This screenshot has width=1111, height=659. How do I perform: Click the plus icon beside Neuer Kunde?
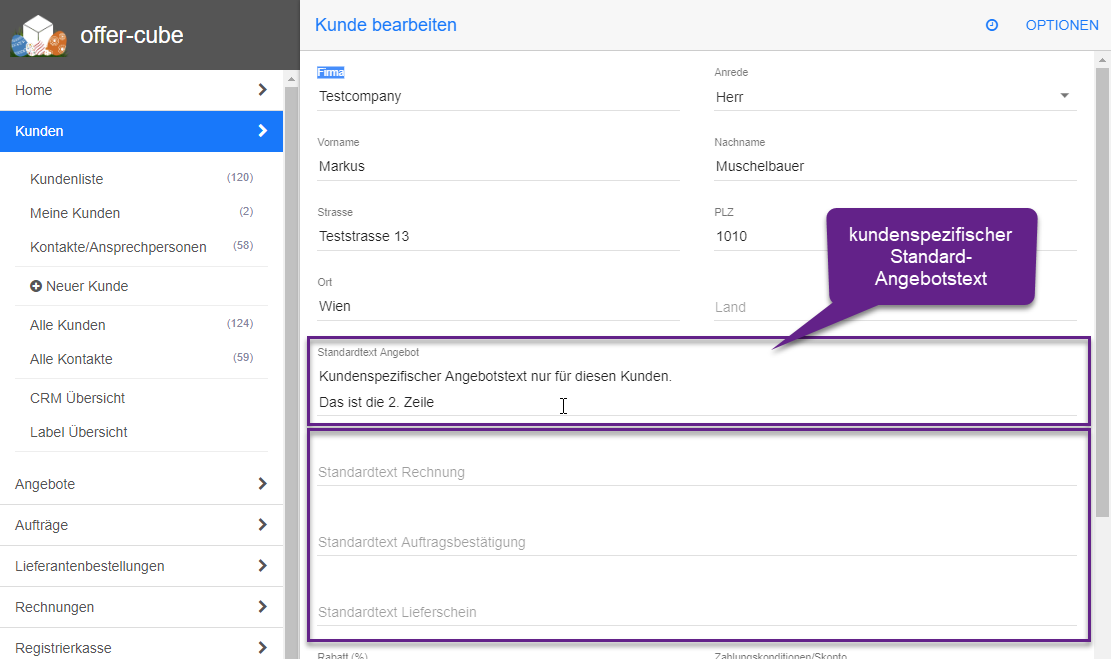(x=35, y=286)
